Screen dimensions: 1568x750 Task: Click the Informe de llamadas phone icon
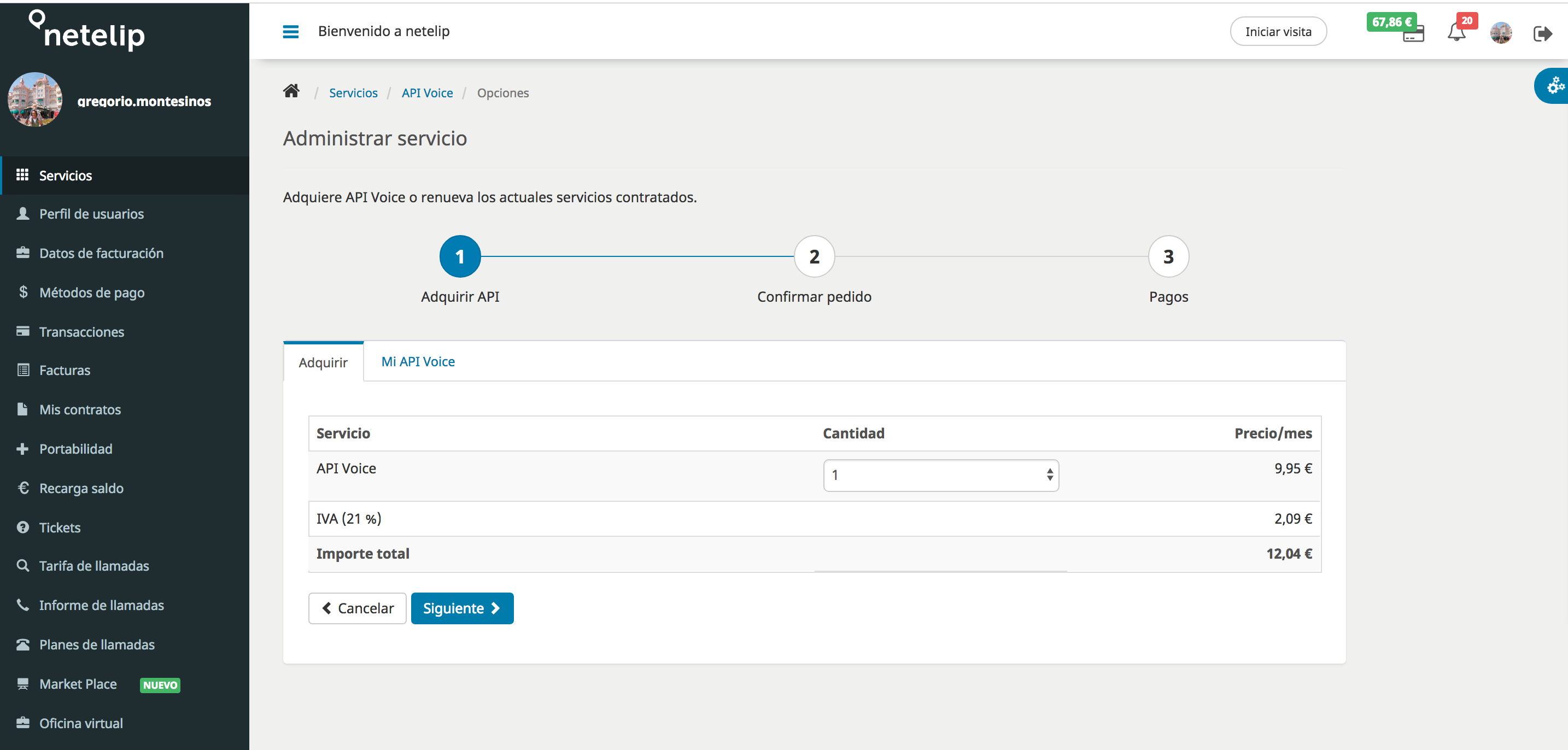[x=22, y=605]
